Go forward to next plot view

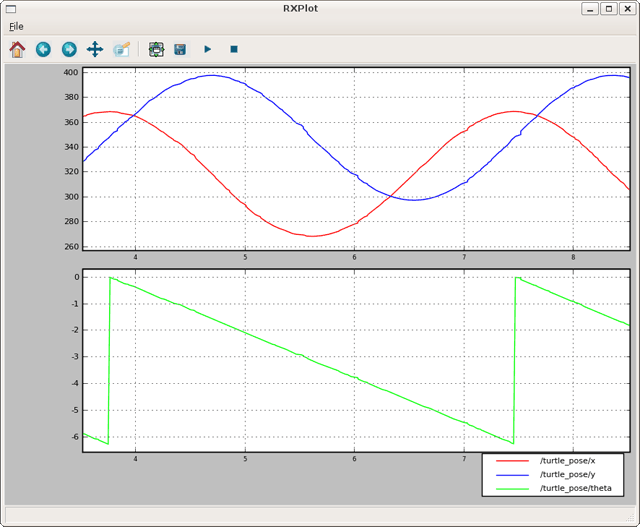click(69, 49)
